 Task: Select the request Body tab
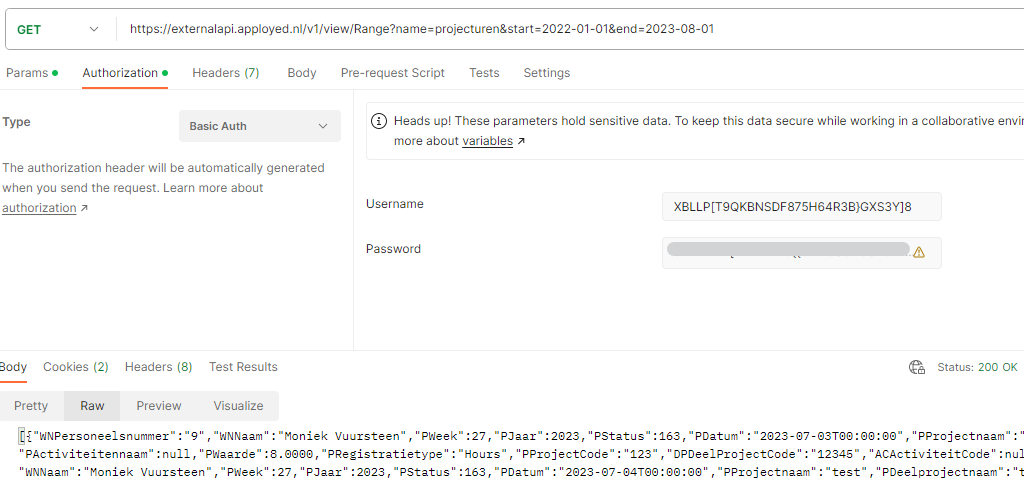pyautogui.click(x=302, y=72)
